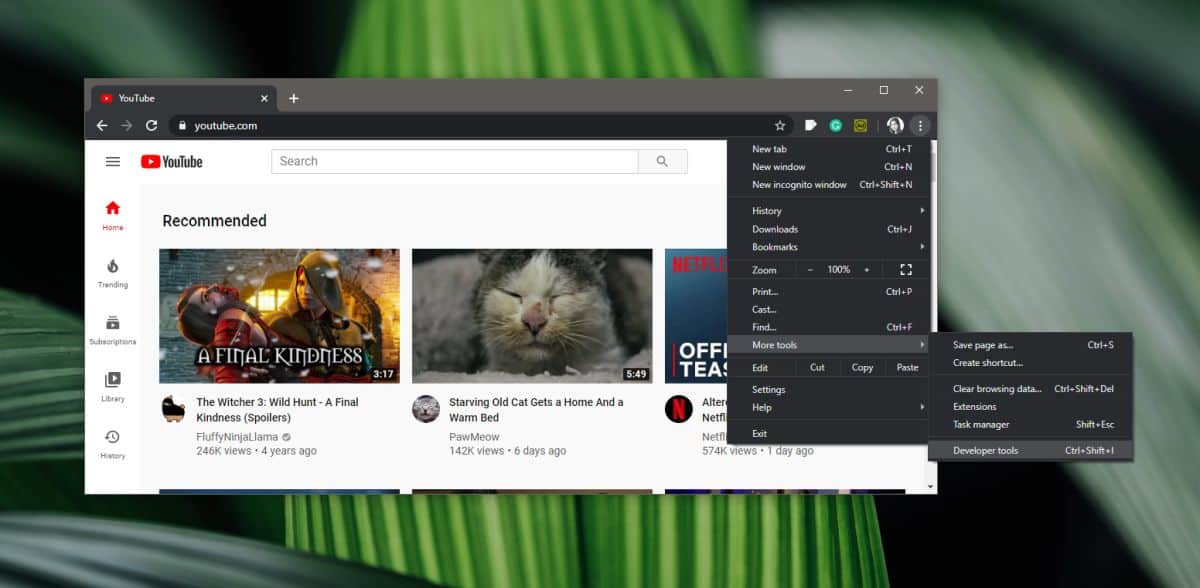
Task: Open a New incognito window
Action: tap(829, 185)
